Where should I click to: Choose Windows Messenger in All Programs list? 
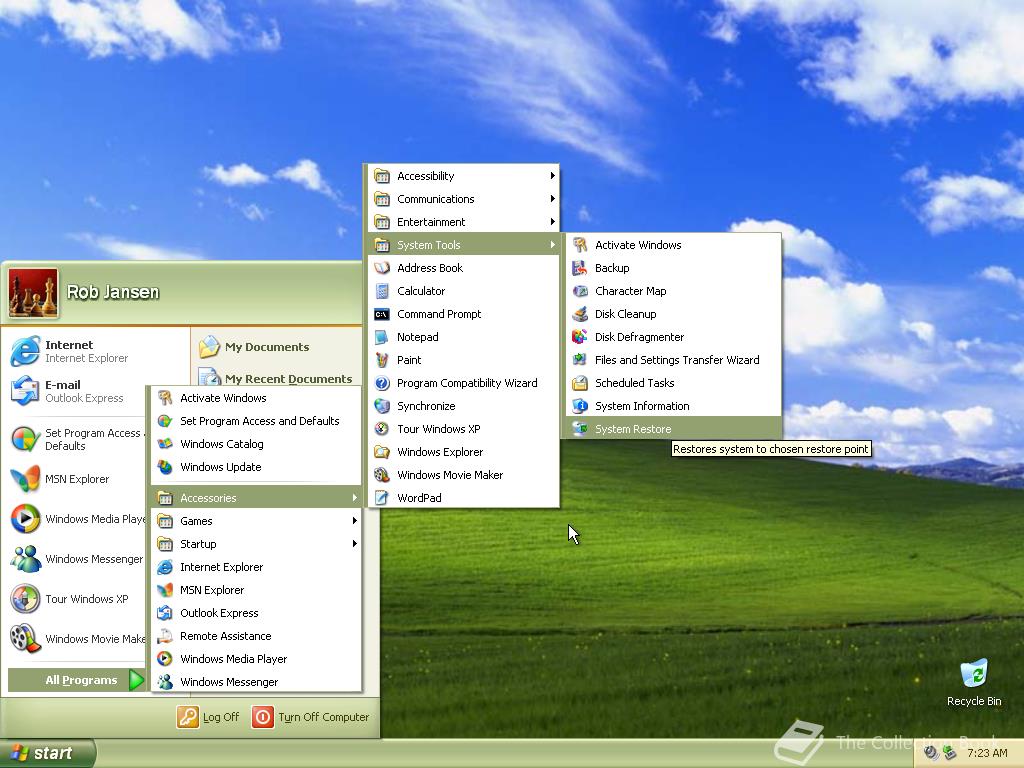[x=257, y=682]
